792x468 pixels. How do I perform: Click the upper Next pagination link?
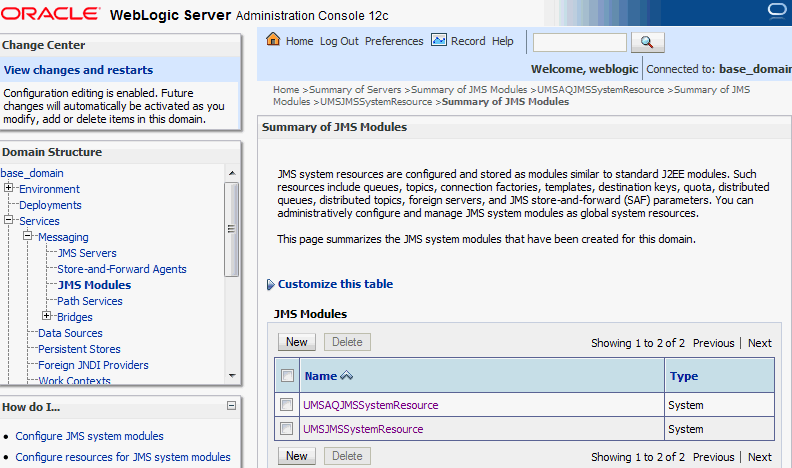(760, 343)
